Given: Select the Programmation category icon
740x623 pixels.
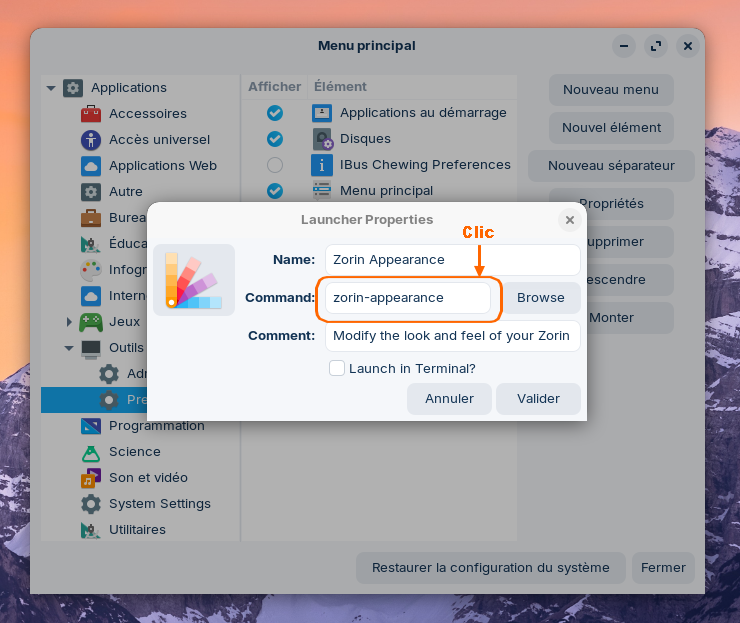Looking at the screenshot, I should (91, 426).
